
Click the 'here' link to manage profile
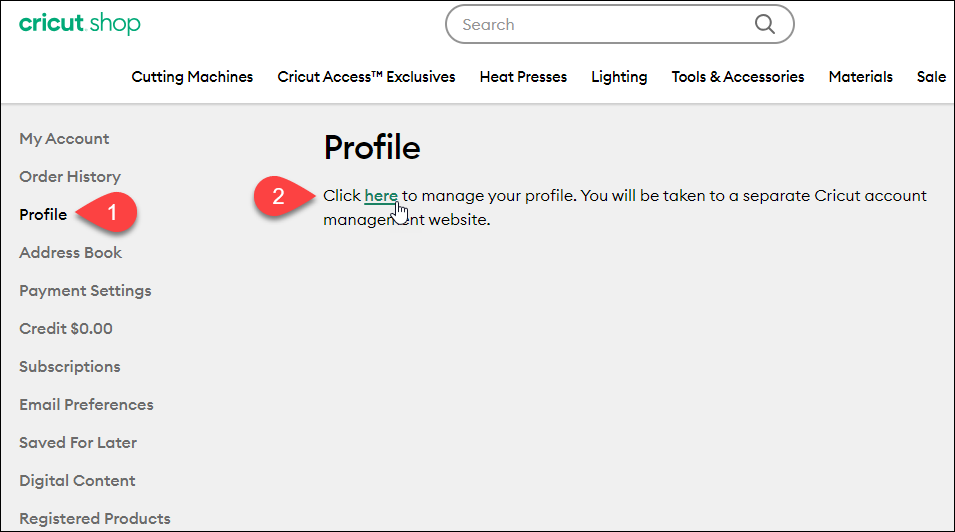(381, 196)
